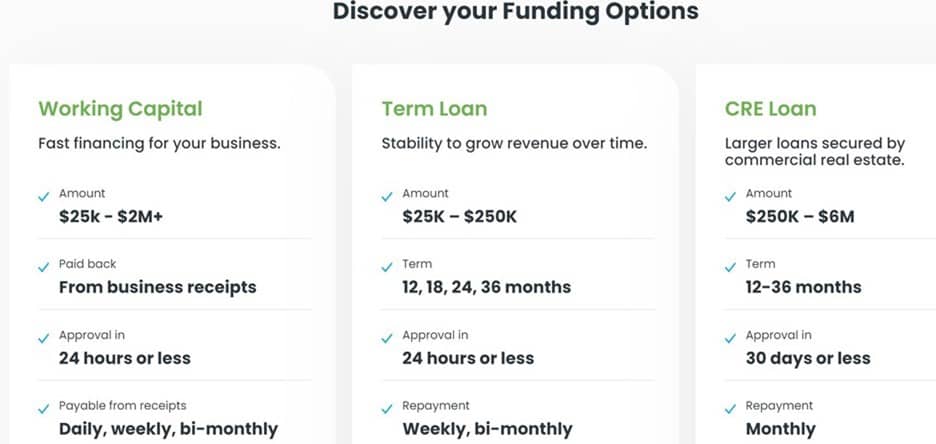
Task: Open the CRE Loan heading
Action: (x=770, y=109)
